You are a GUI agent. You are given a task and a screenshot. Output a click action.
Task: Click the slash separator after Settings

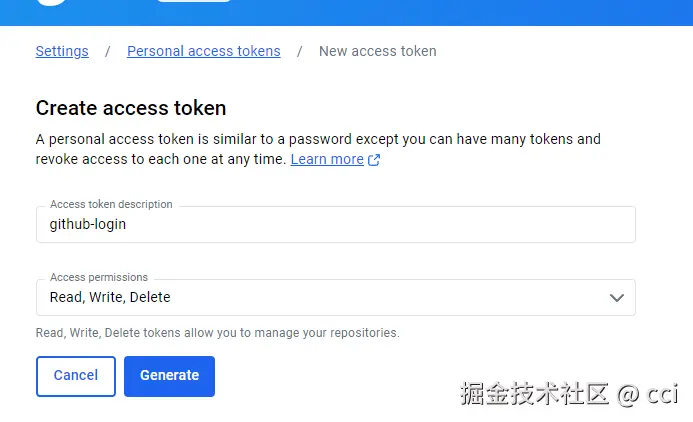[108, 51]
